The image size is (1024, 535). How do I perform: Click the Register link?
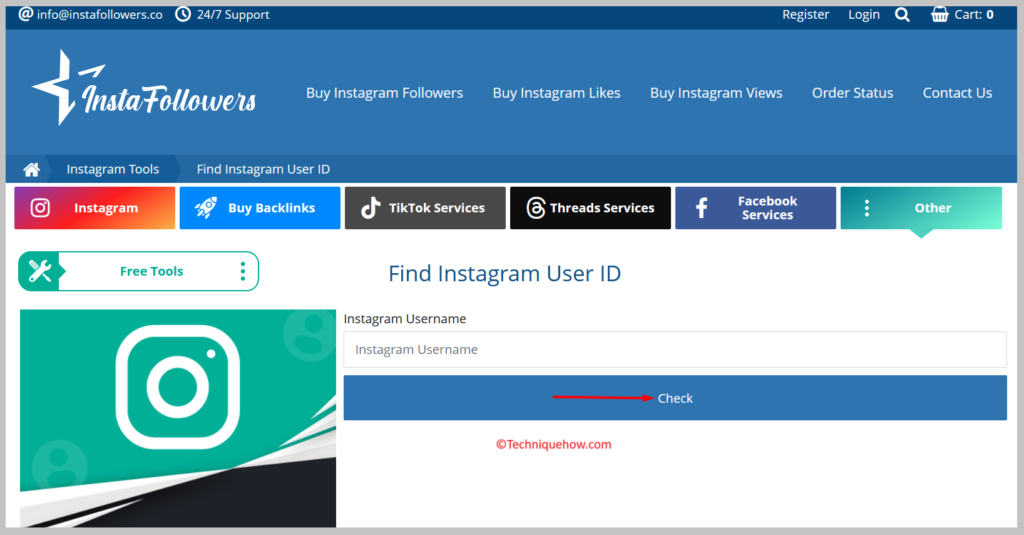[805, 14]
